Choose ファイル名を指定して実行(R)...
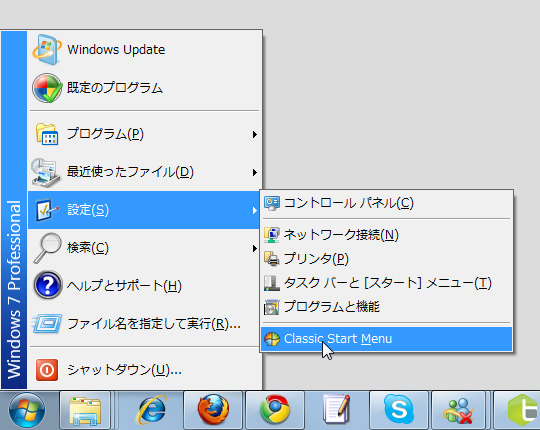 click(145, 324)
